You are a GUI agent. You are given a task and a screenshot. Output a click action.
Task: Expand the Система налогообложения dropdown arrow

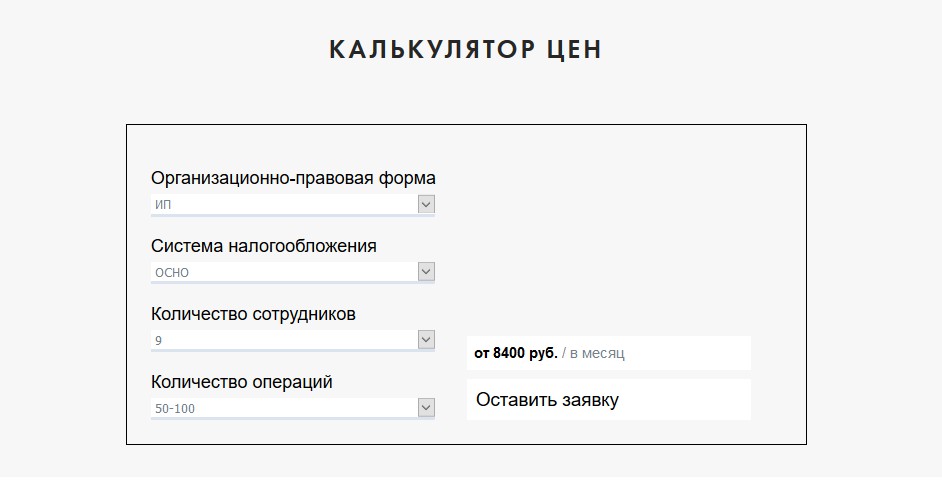[426, 272]
